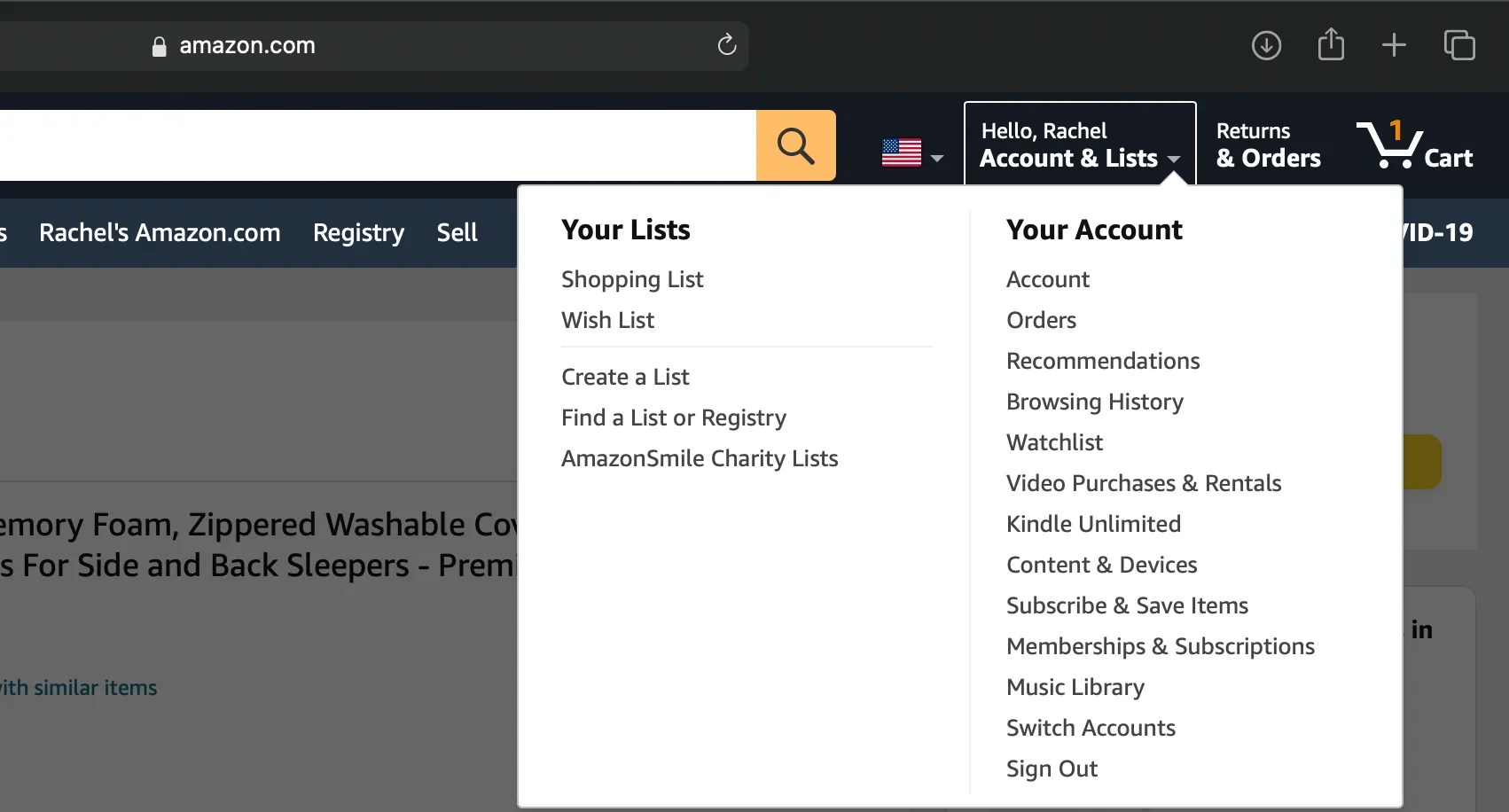Open the shopping Cart icon

[1415, 144]
